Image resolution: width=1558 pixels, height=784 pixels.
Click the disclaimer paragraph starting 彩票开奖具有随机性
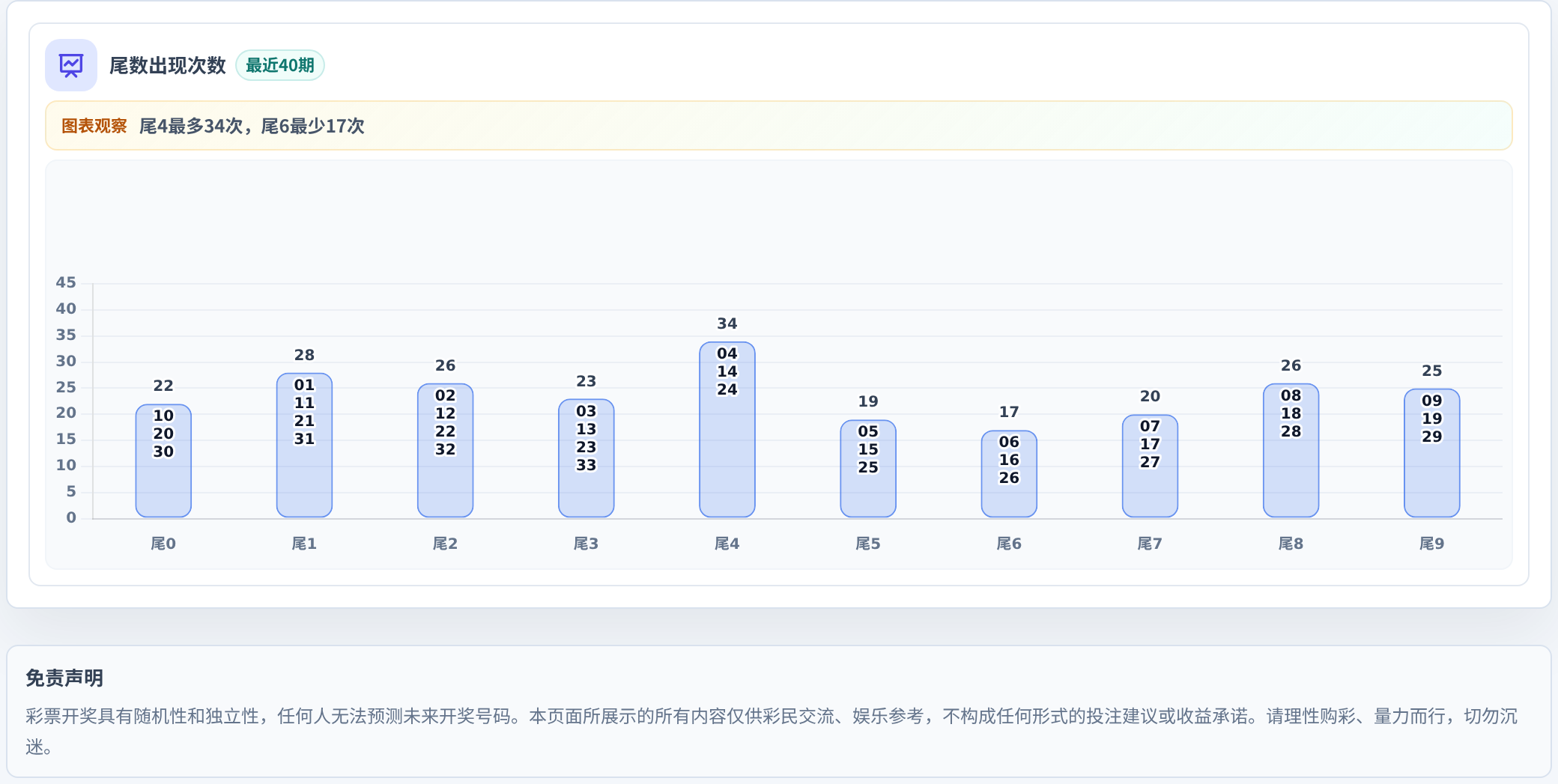pos(772,732)
